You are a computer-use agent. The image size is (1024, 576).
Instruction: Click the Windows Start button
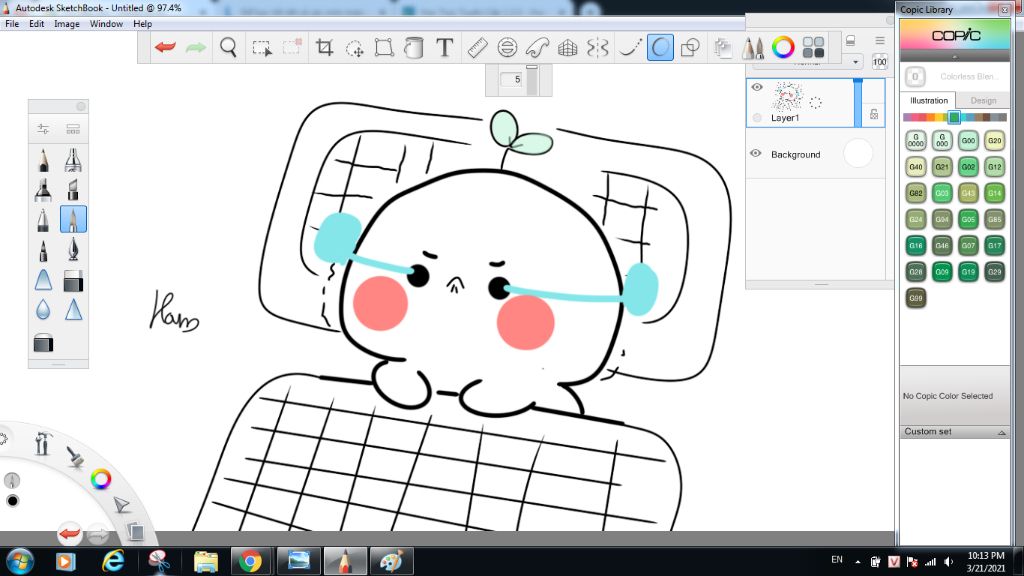[20, 561]
